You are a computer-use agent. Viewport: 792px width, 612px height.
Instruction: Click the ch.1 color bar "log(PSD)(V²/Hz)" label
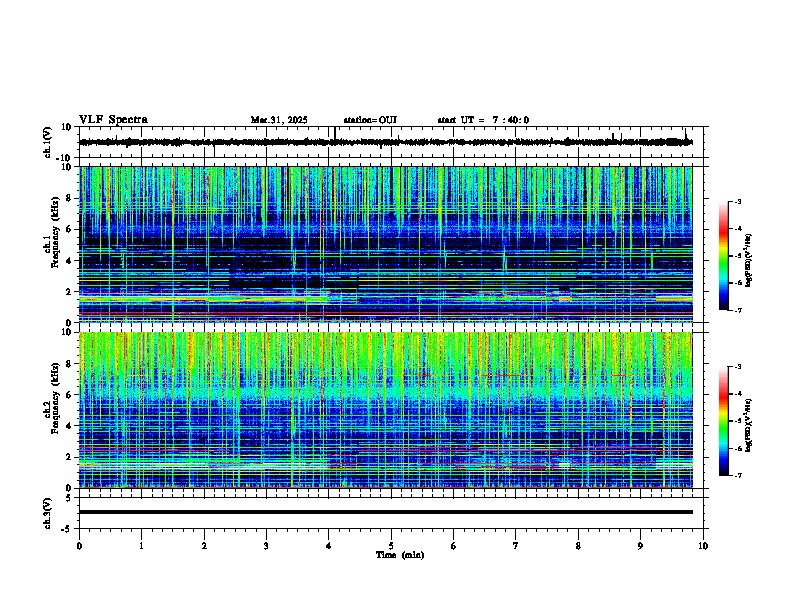[748, 261]
